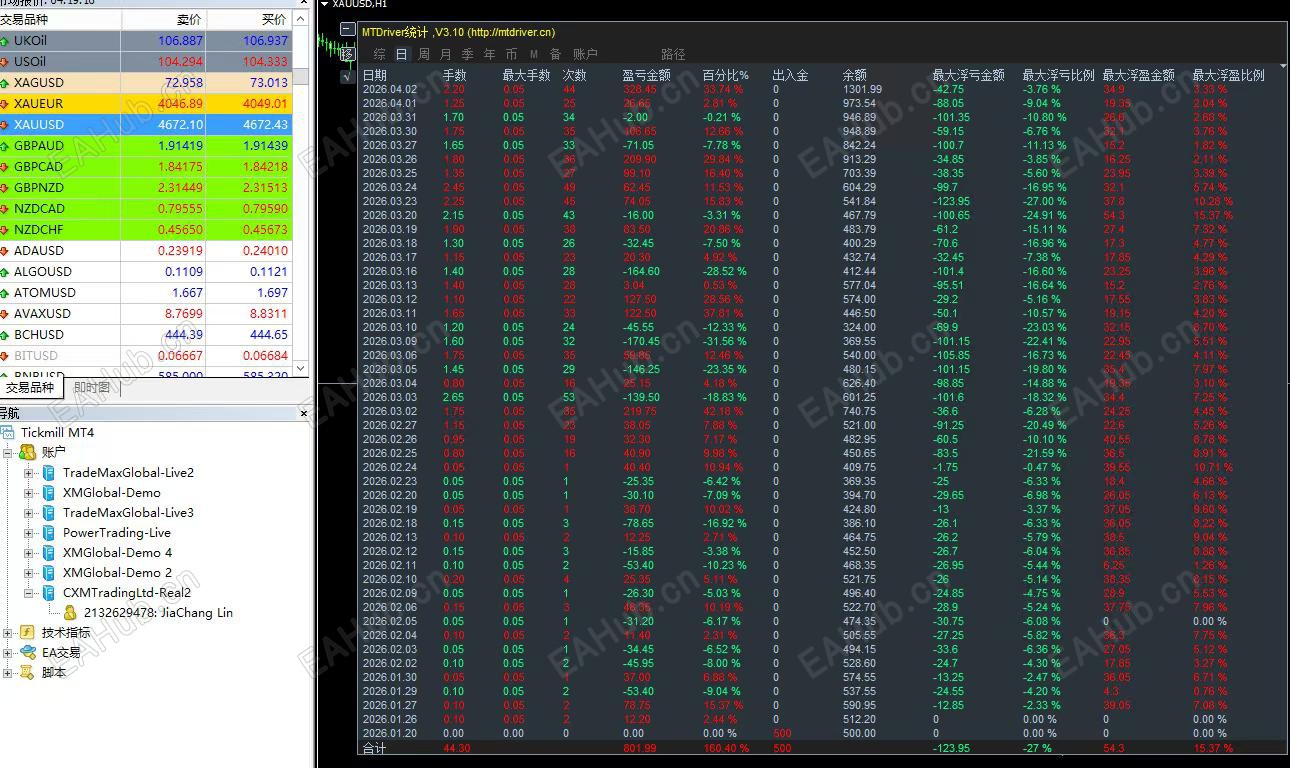Close the 导航 navigator panel

pos(305,413)
